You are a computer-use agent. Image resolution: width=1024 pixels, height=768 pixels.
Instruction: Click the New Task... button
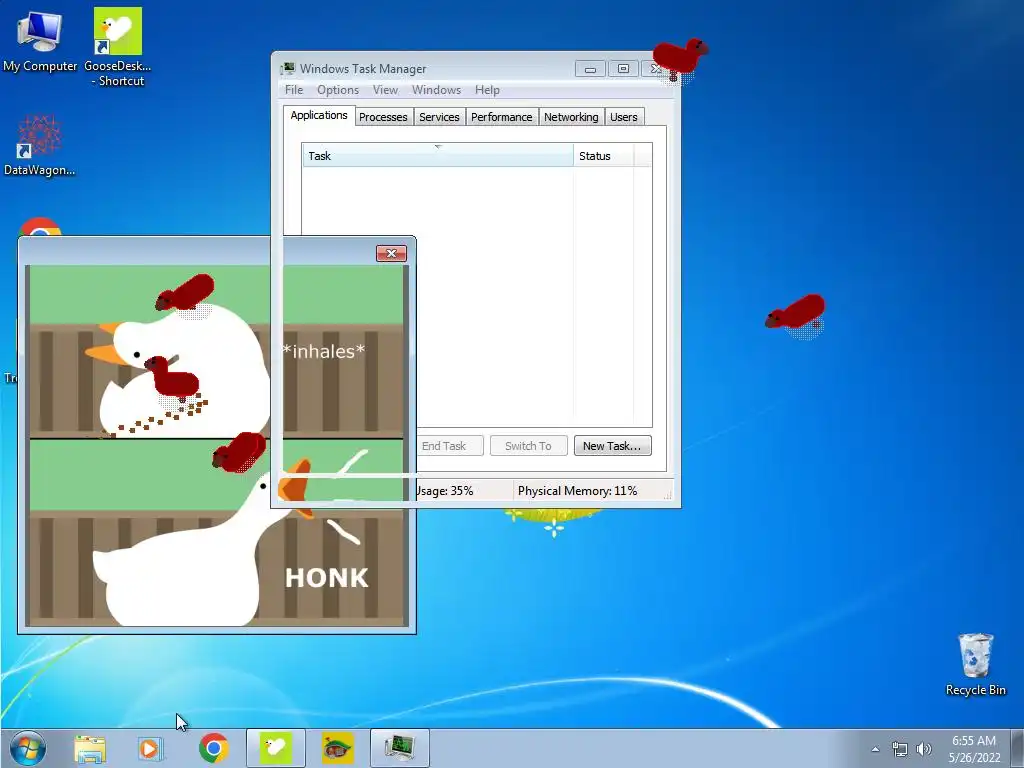pyautogui.click(x=613, y=446)
